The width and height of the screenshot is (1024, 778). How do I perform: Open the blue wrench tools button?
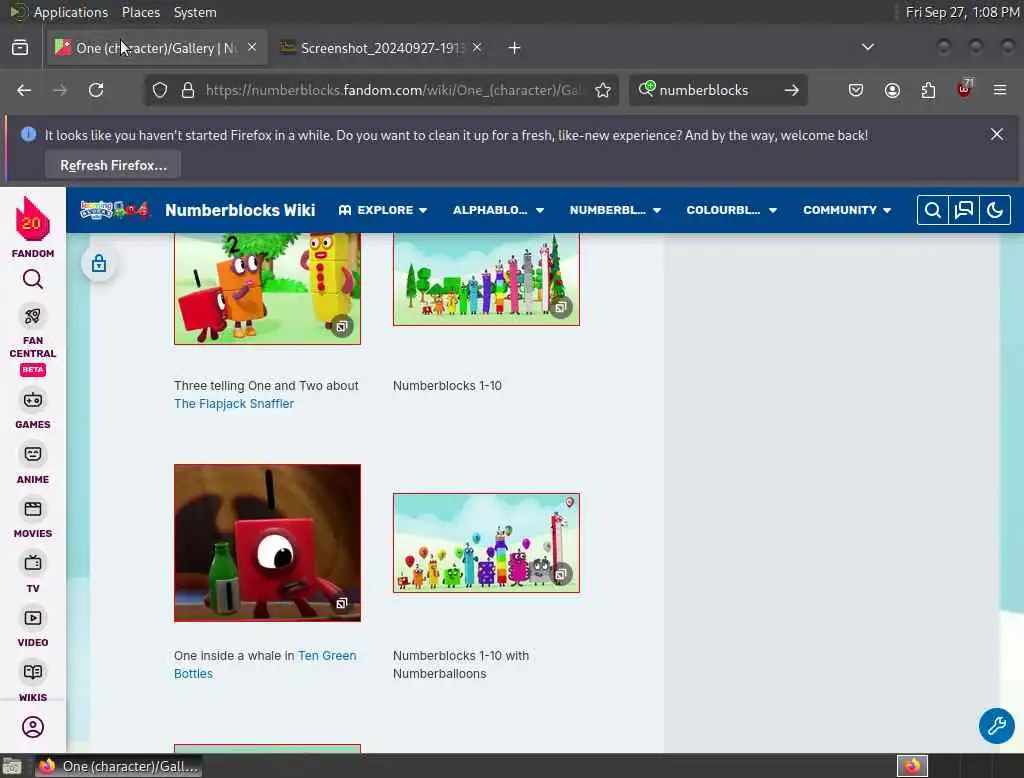997,726
